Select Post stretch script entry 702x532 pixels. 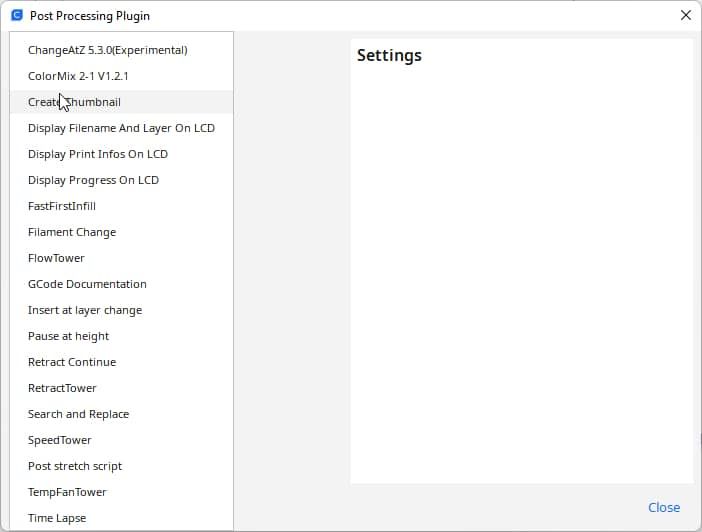point(75,466)
